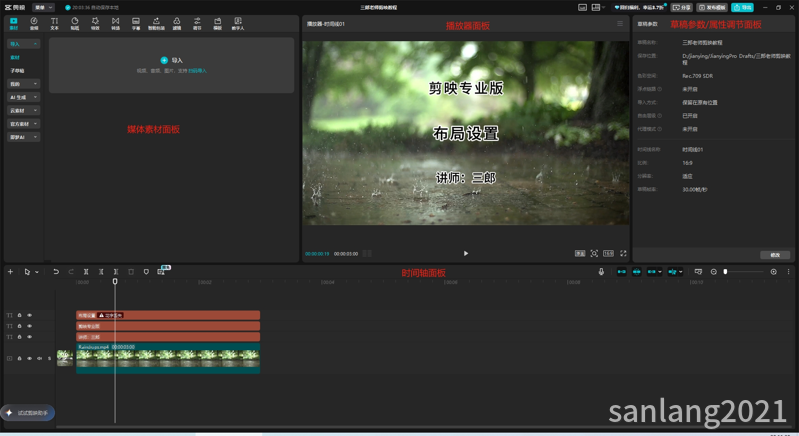Click the video track cover thumbnail

tap(65, 358)
